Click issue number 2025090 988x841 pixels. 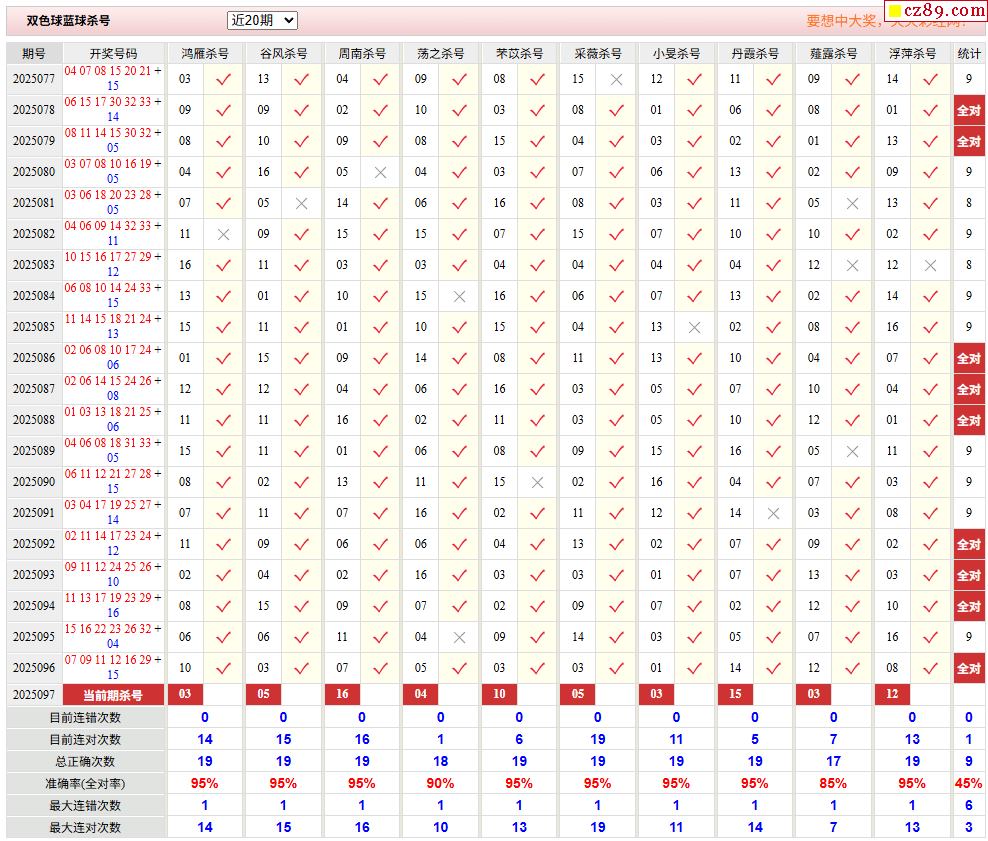(x=34, y=483)
